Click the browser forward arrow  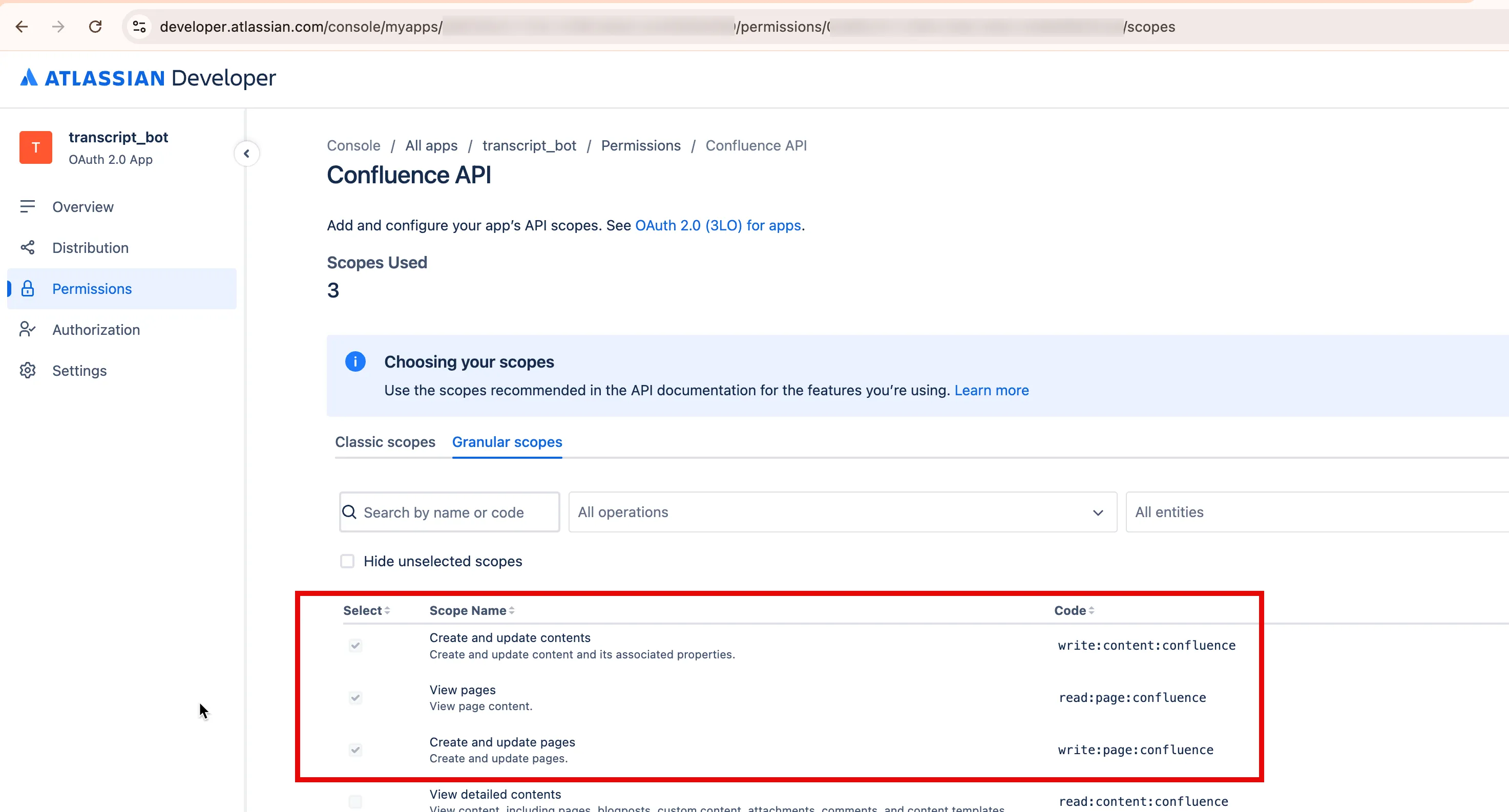(58, 26)
